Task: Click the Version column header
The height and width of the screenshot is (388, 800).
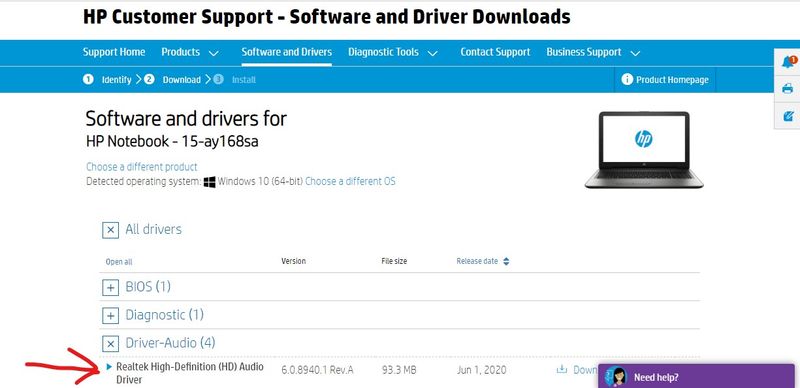Action: (293, 261)
